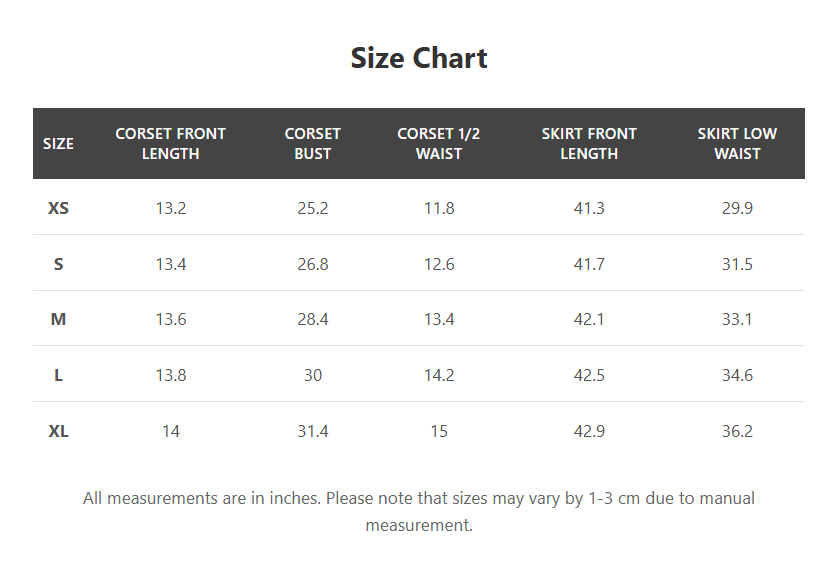
Task: Click the XS corset bust value 25.2
Action: 312,208
